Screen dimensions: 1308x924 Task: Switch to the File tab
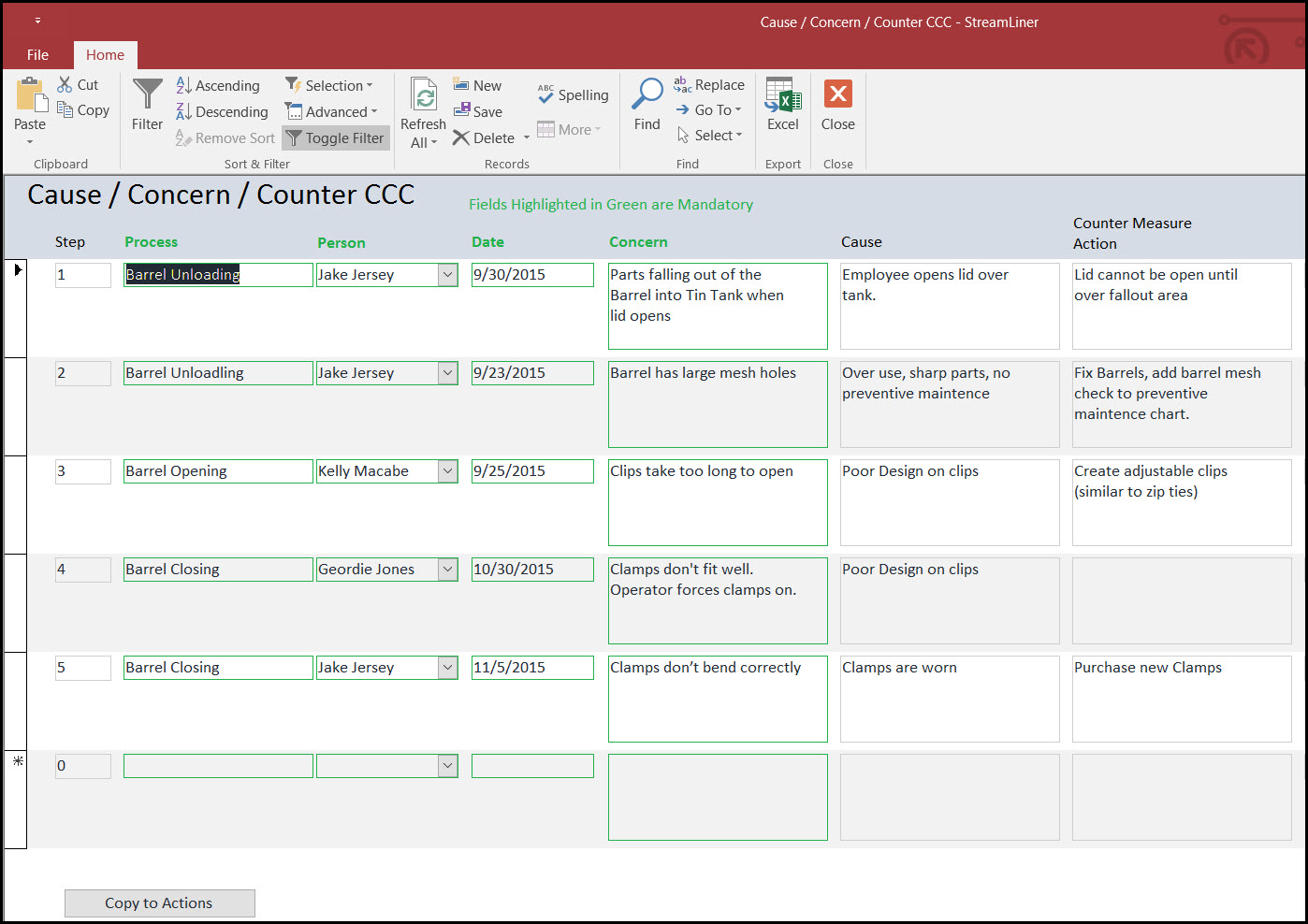pos(37,54)
